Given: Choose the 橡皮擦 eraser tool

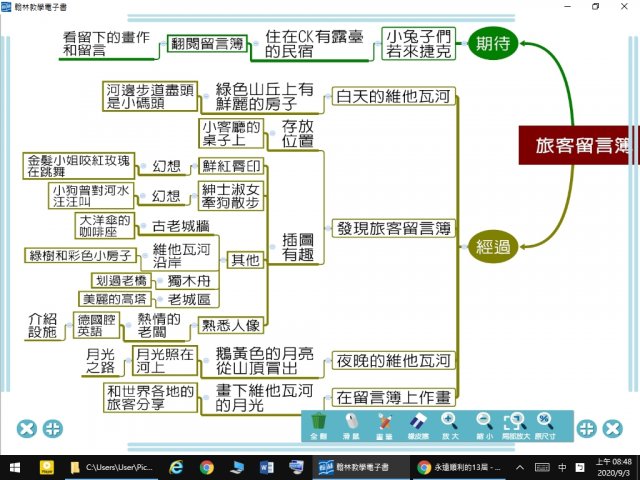Looking at the screenshot, I should pos(416,422).
